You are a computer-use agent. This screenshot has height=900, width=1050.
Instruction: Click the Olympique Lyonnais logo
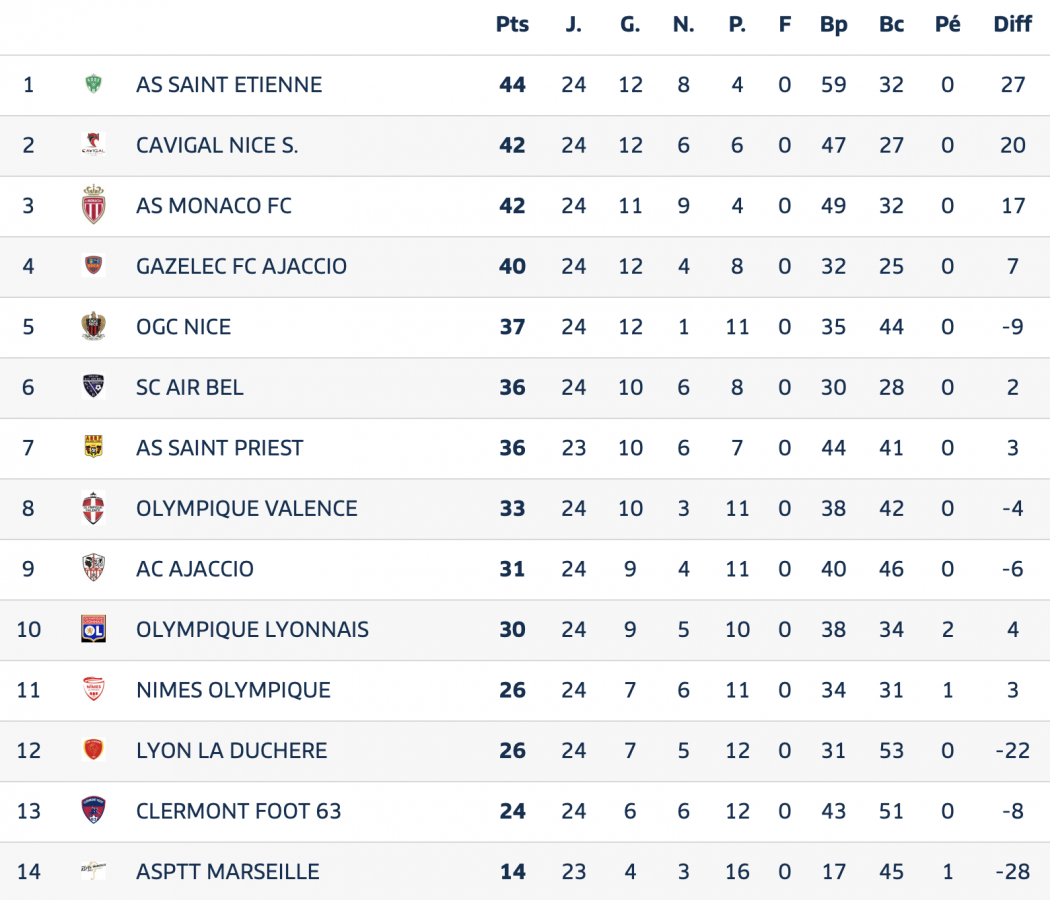coord(93,629)
